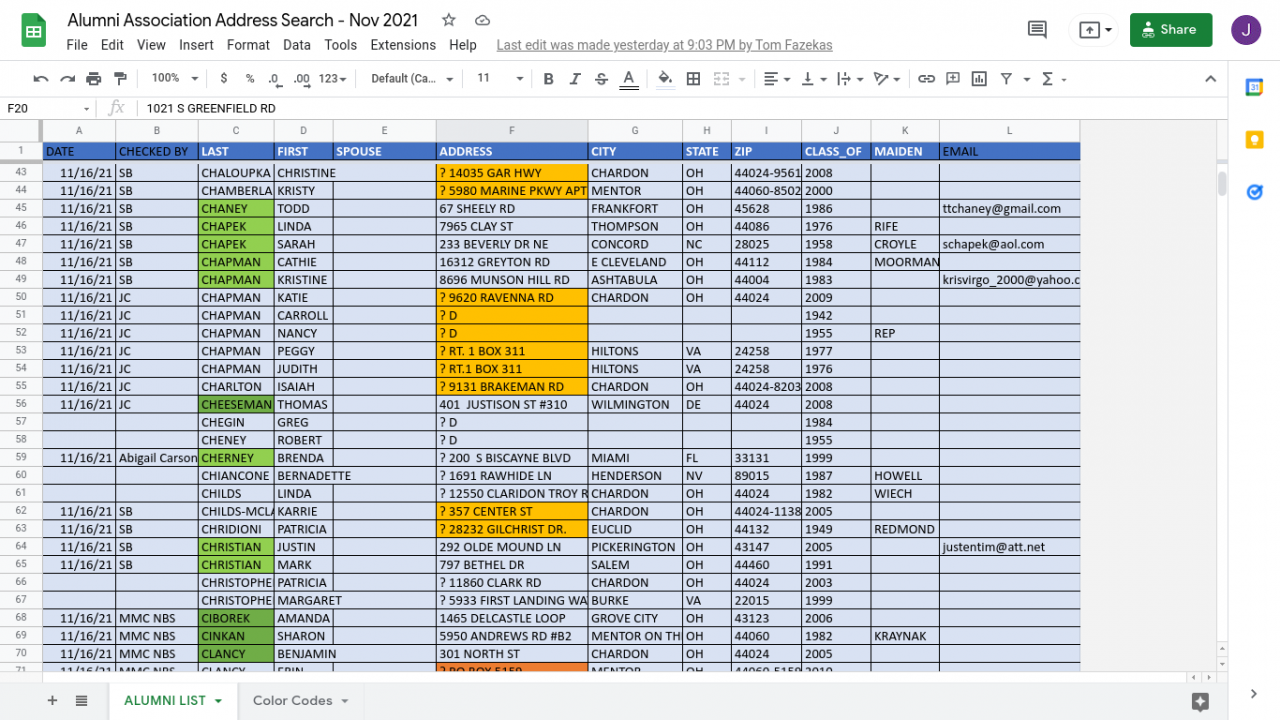This screenshot has width=1280, height=720.
Task: Check the cloud save status icon
Action: tap(482, 20)
